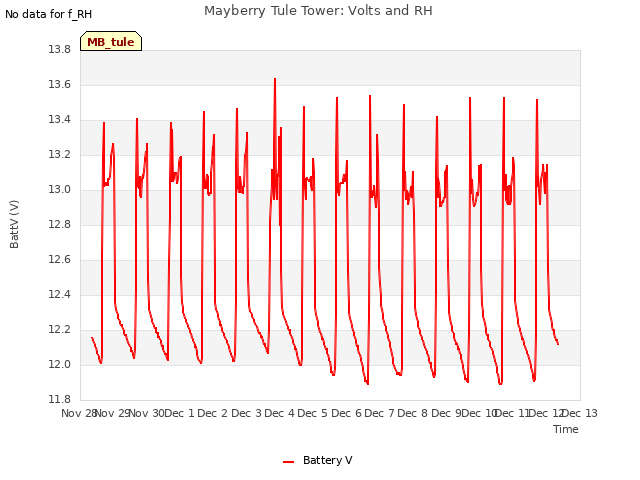This screenshot has width=640, height=480.
Task: Click the 12.6 y-axis tick value
Action: tap(60, 260)
